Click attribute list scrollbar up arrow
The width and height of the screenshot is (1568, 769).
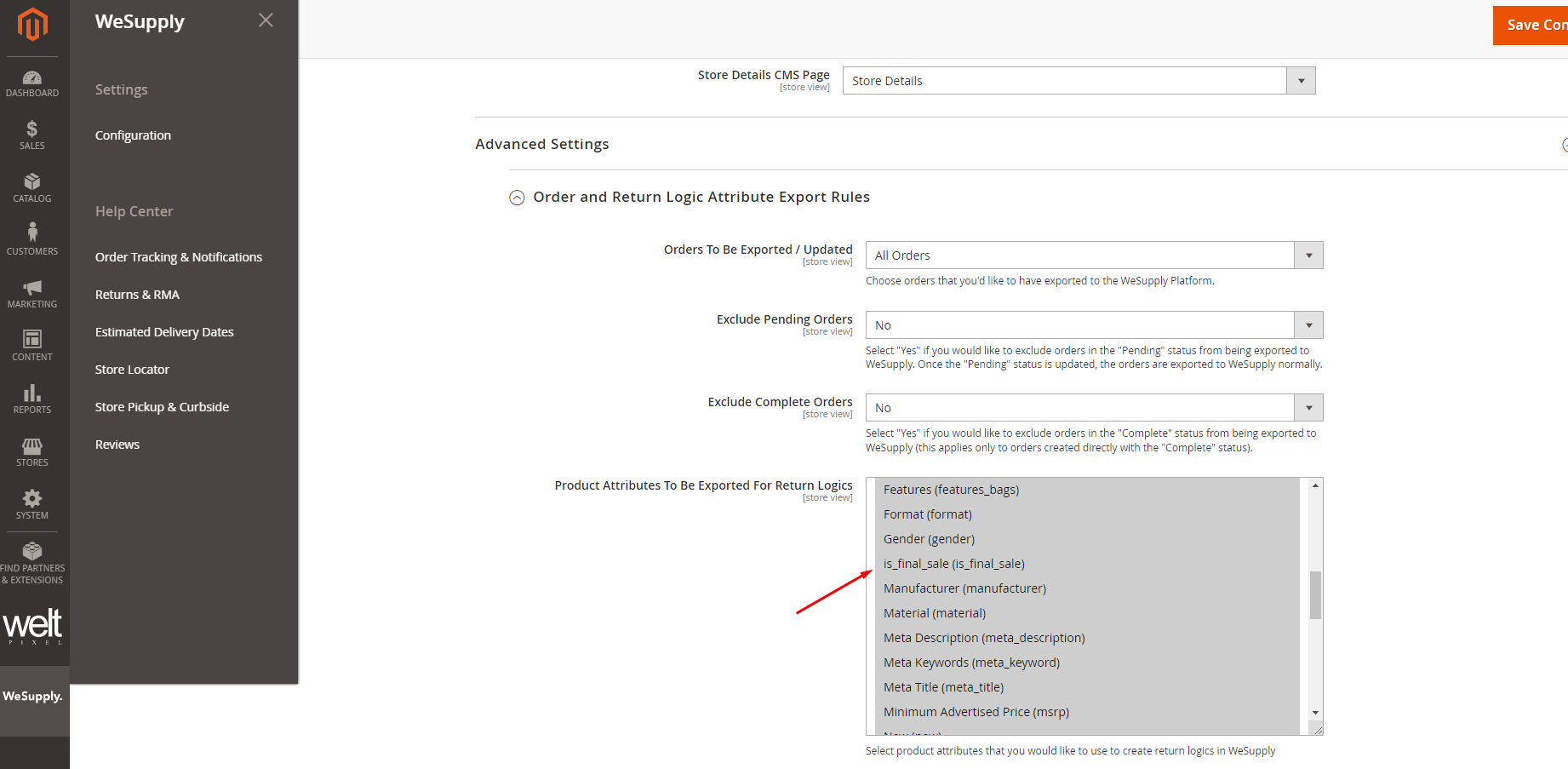pyautogui.click(x=1315, y=485)
